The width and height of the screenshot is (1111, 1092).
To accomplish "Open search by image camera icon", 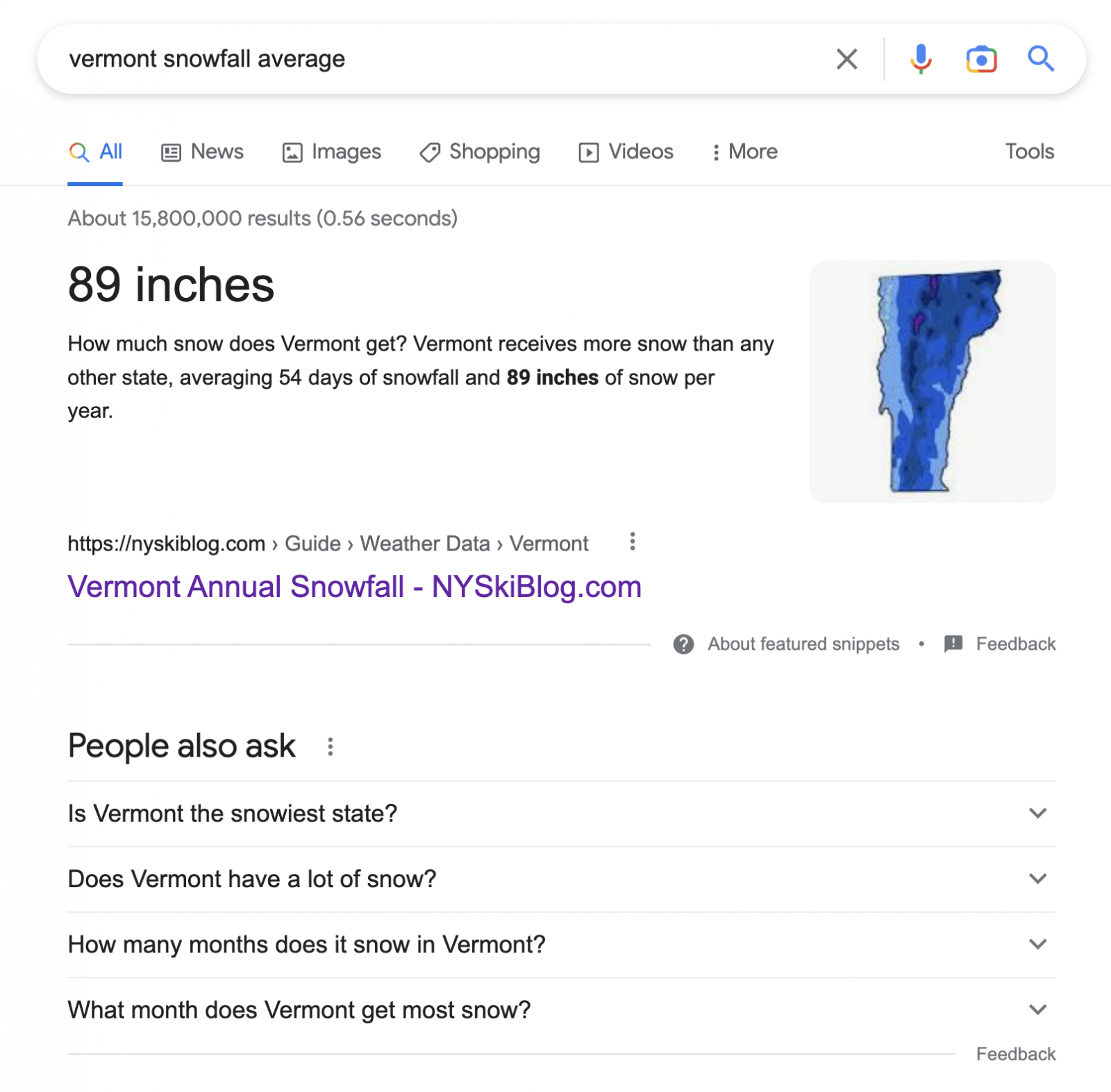I will tap(981, 59).
